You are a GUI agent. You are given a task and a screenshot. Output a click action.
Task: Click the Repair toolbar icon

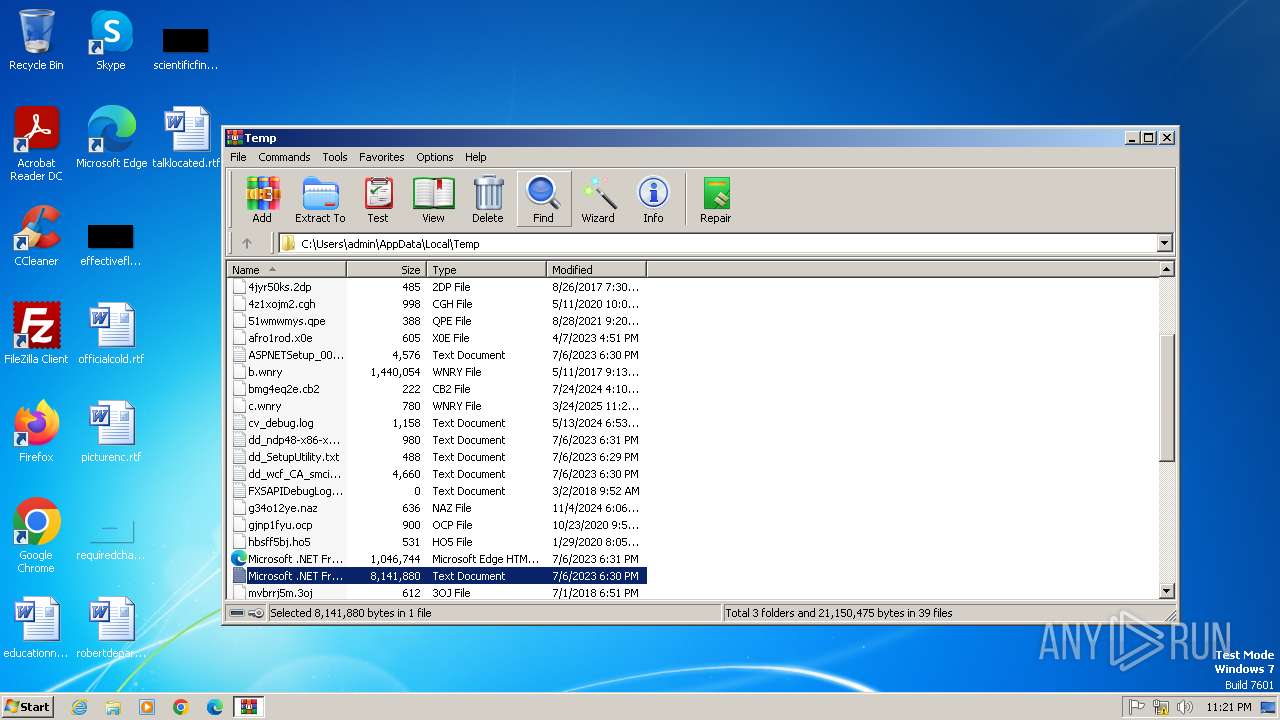pyautogui.click(x=716, y=199)
